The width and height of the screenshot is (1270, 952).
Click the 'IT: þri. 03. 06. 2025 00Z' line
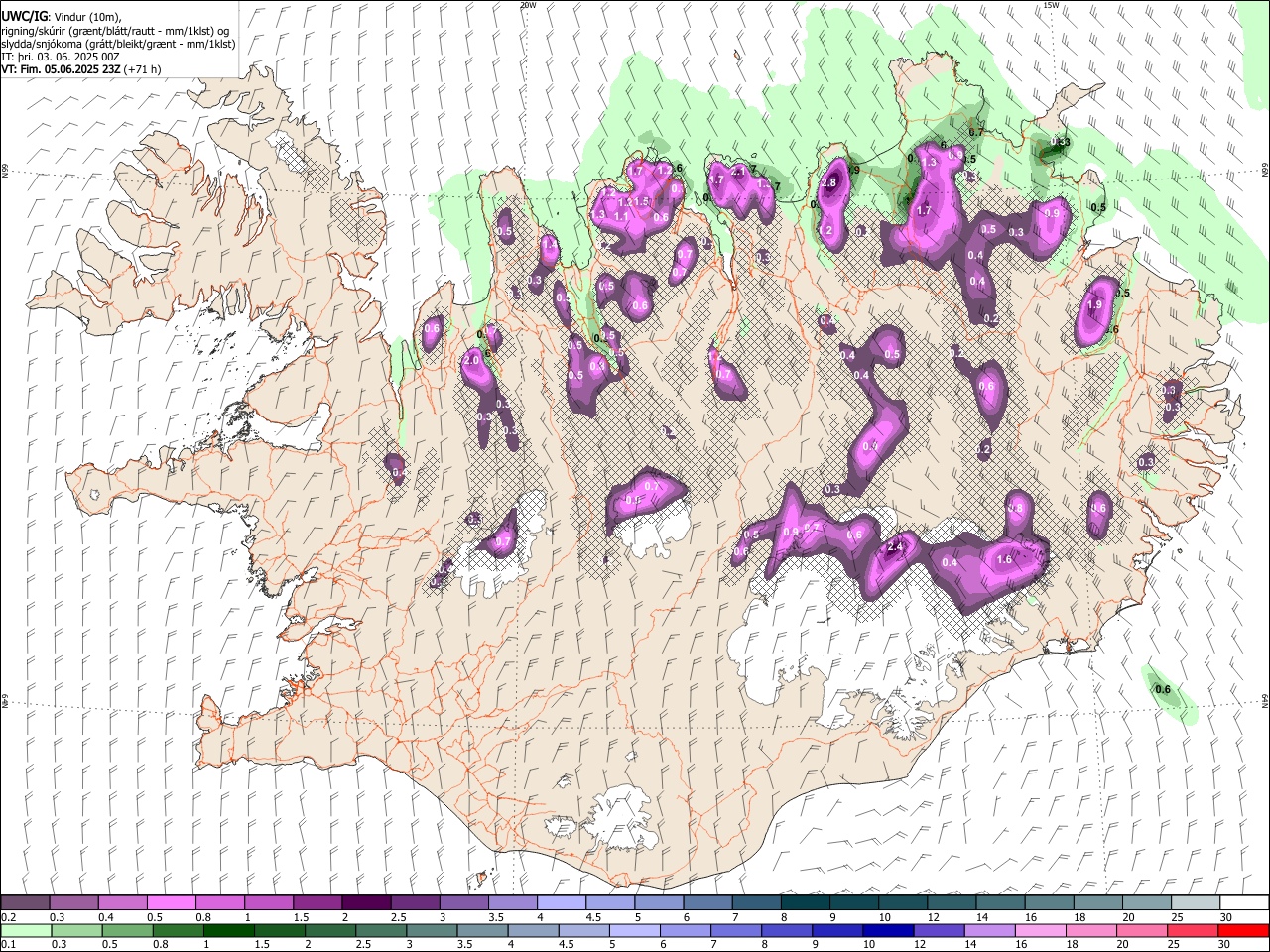[x=61, y=57]
